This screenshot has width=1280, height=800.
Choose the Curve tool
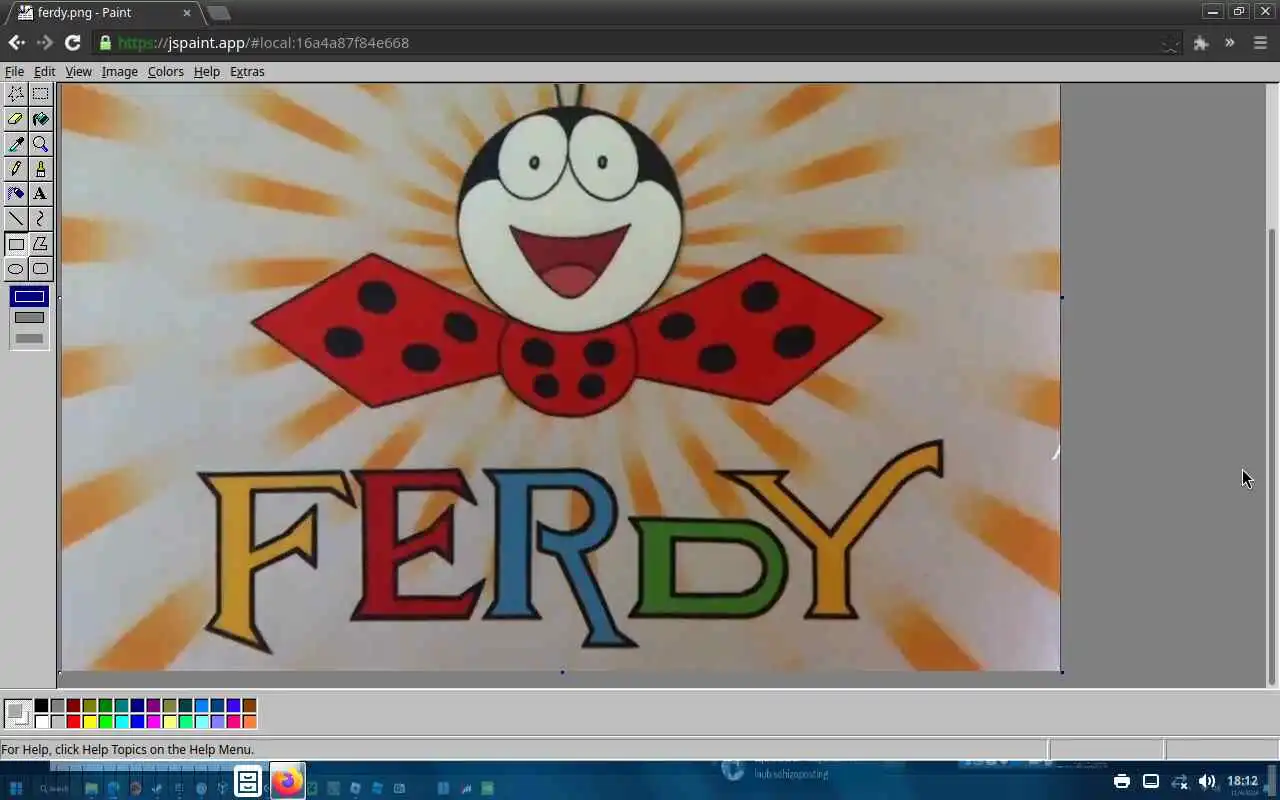click(40, 219)
